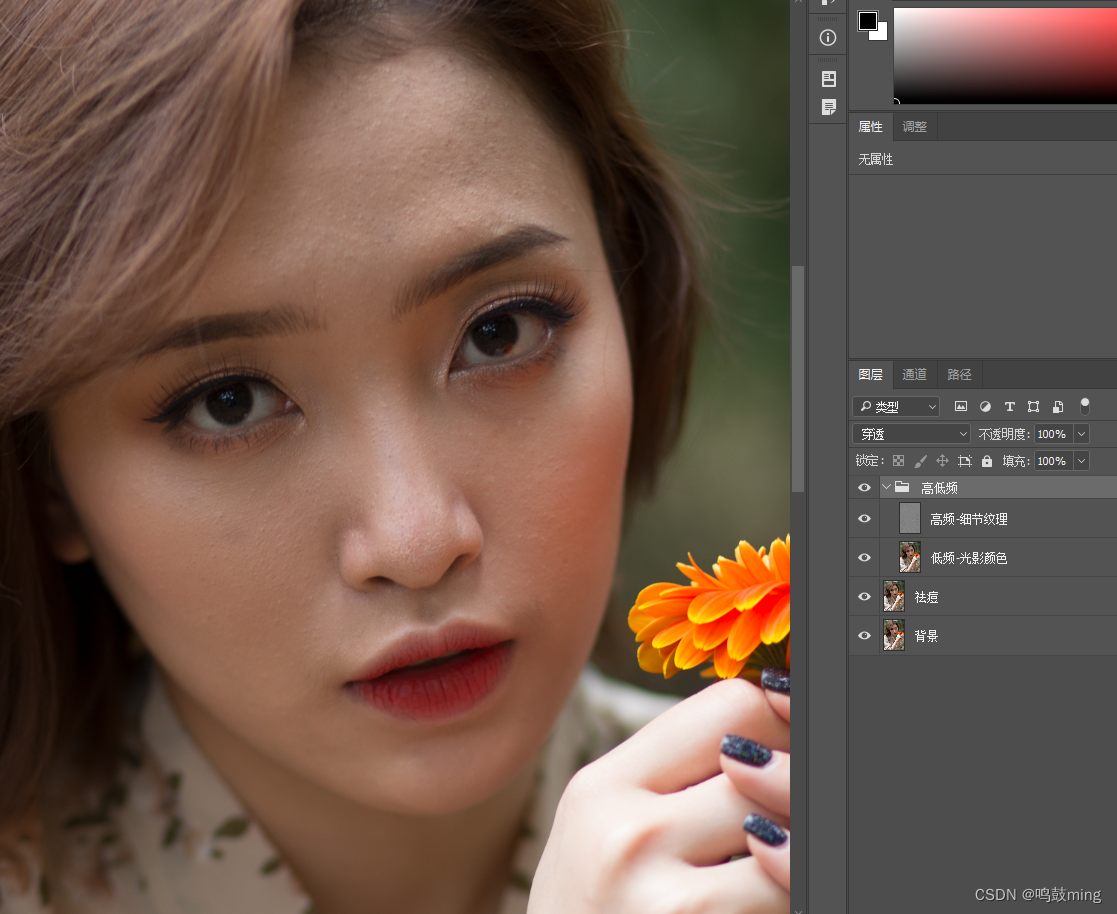Switch to the 路径 tab
The image size is (1117, 914).
(960, 374)
